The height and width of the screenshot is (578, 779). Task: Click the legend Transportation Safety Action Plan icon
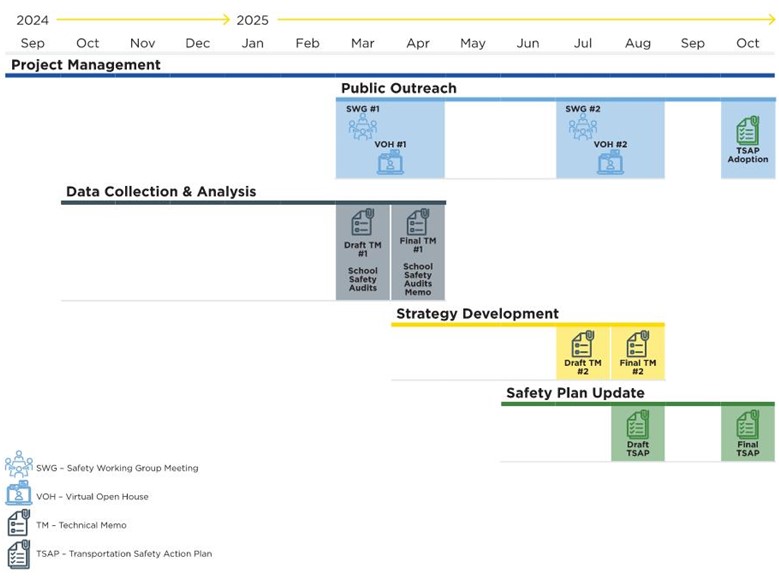[x=19, y=554]
